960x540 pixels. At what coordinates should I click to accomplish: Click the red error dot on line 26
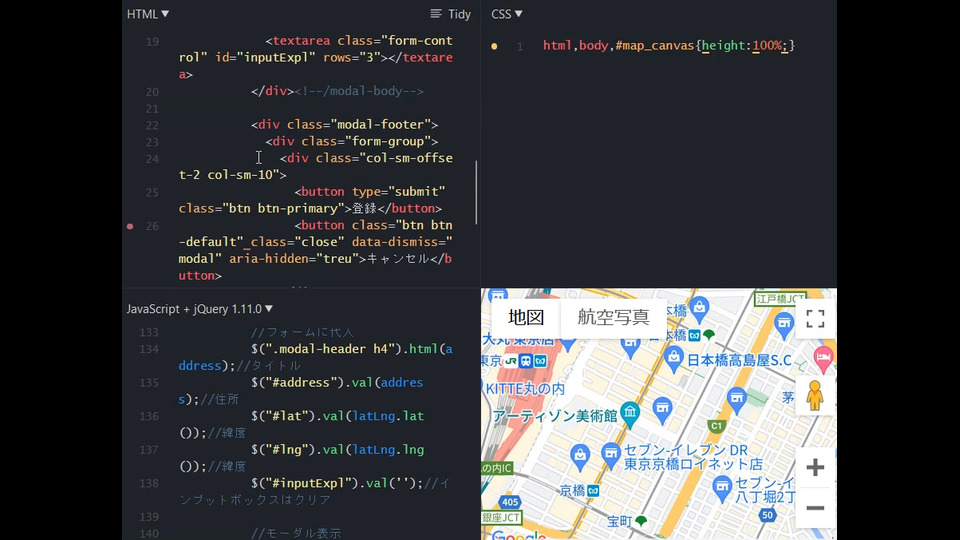click(x=130, y=226)
